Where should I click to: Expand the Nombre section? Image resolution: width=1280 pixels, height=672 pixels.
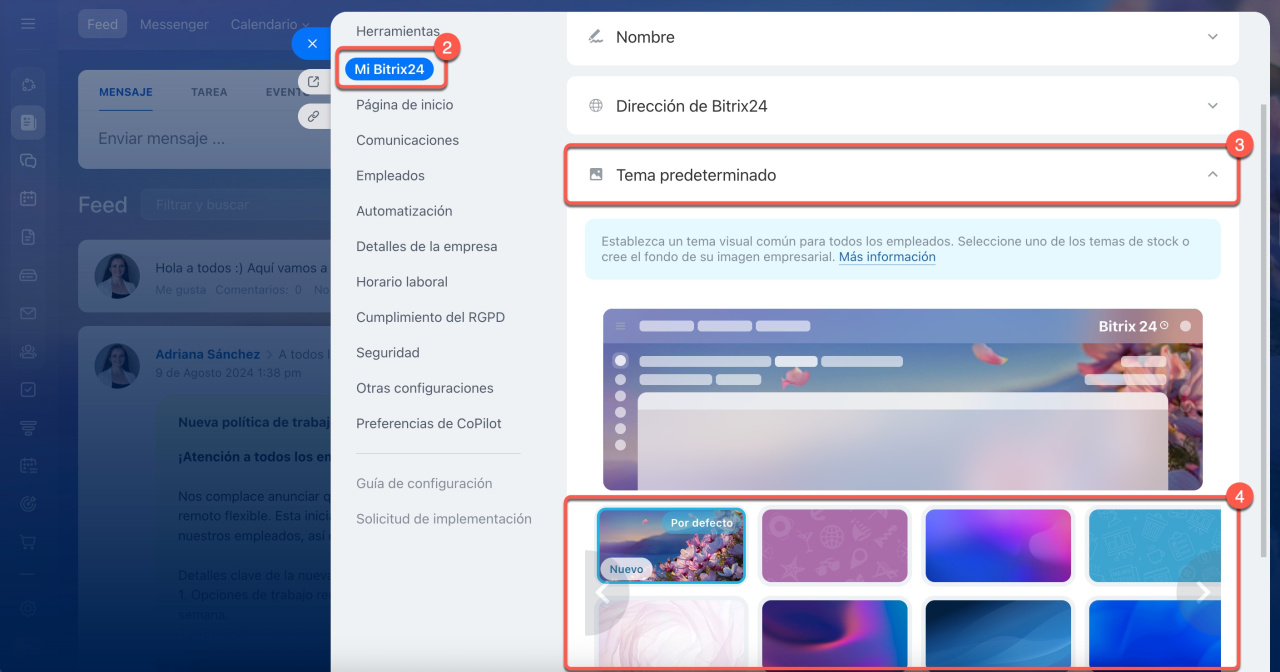point(903,37)
